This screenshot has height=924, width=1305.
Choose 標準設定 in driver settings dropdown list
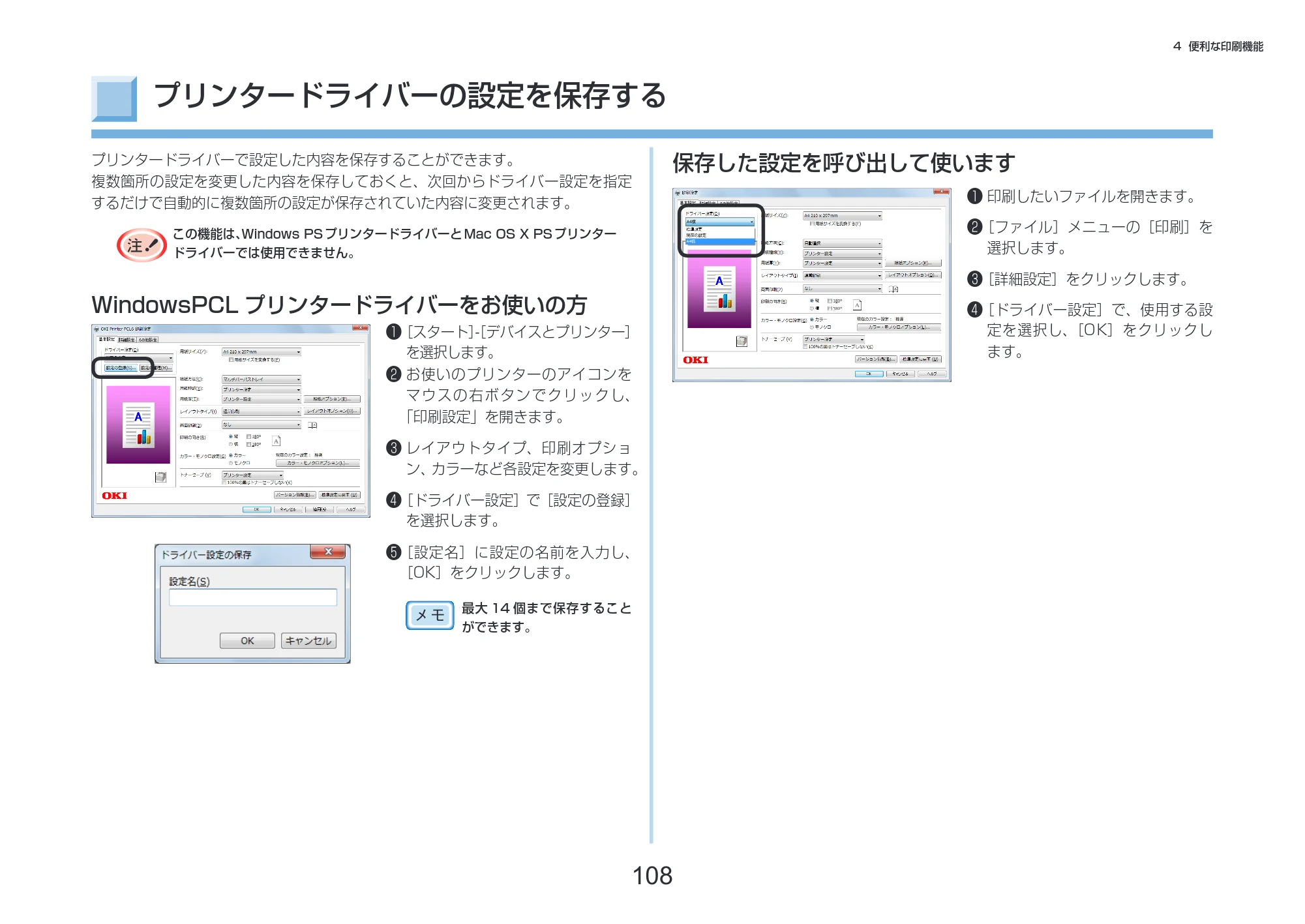pyautogui.click(x=720, y=229)
